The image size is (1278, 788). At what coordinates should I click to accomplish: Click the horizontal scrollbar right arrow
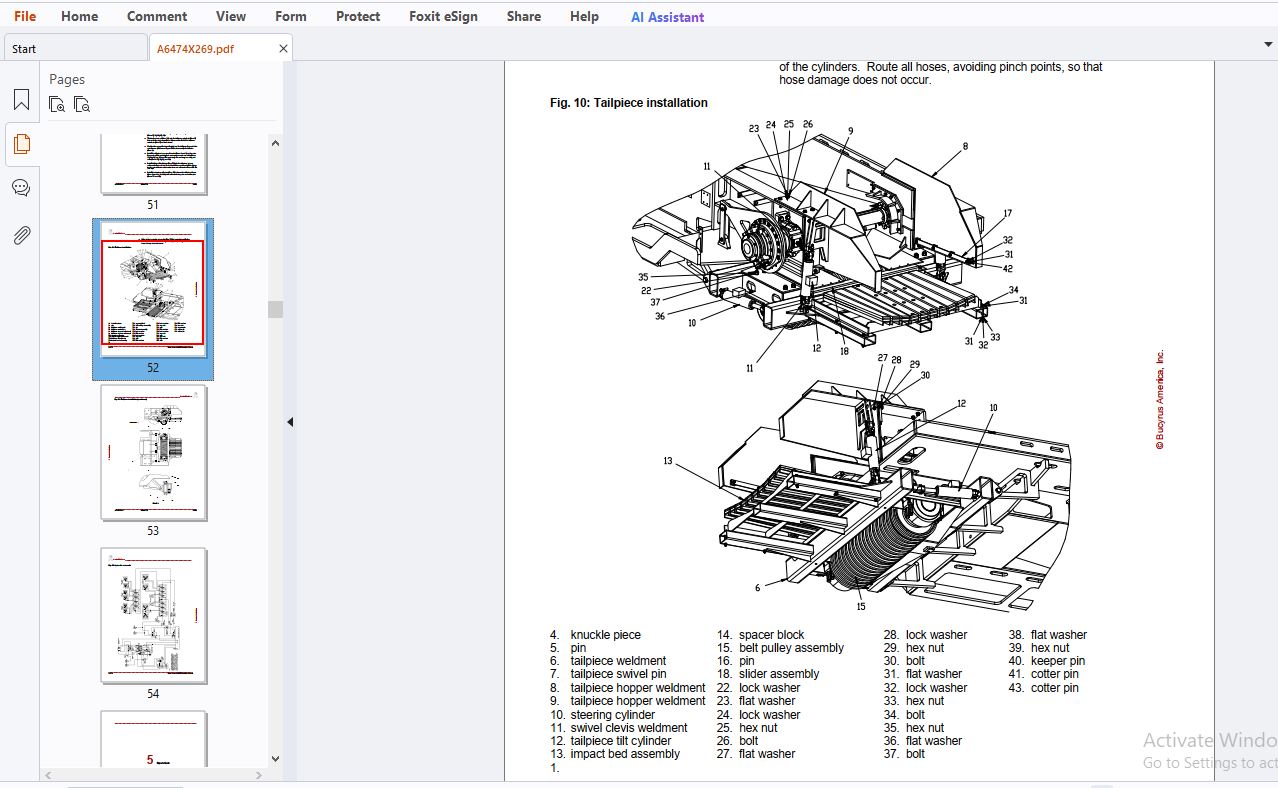pos(259,775)
